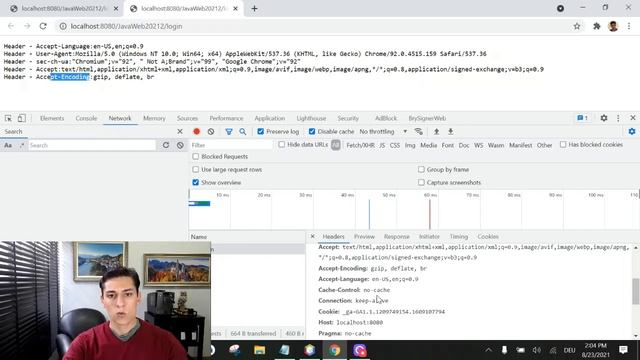Switch to the Console panel
This screenshot has width=640, height=360.
86,118
